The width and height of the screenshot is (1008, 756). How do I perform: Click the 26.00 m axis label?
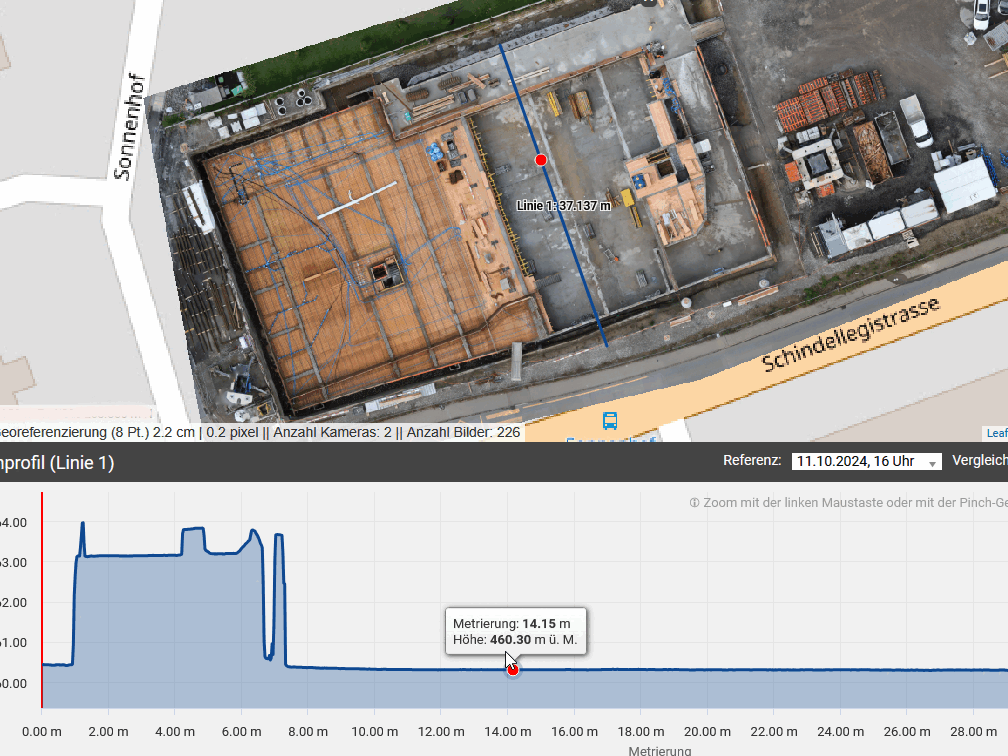908,732
